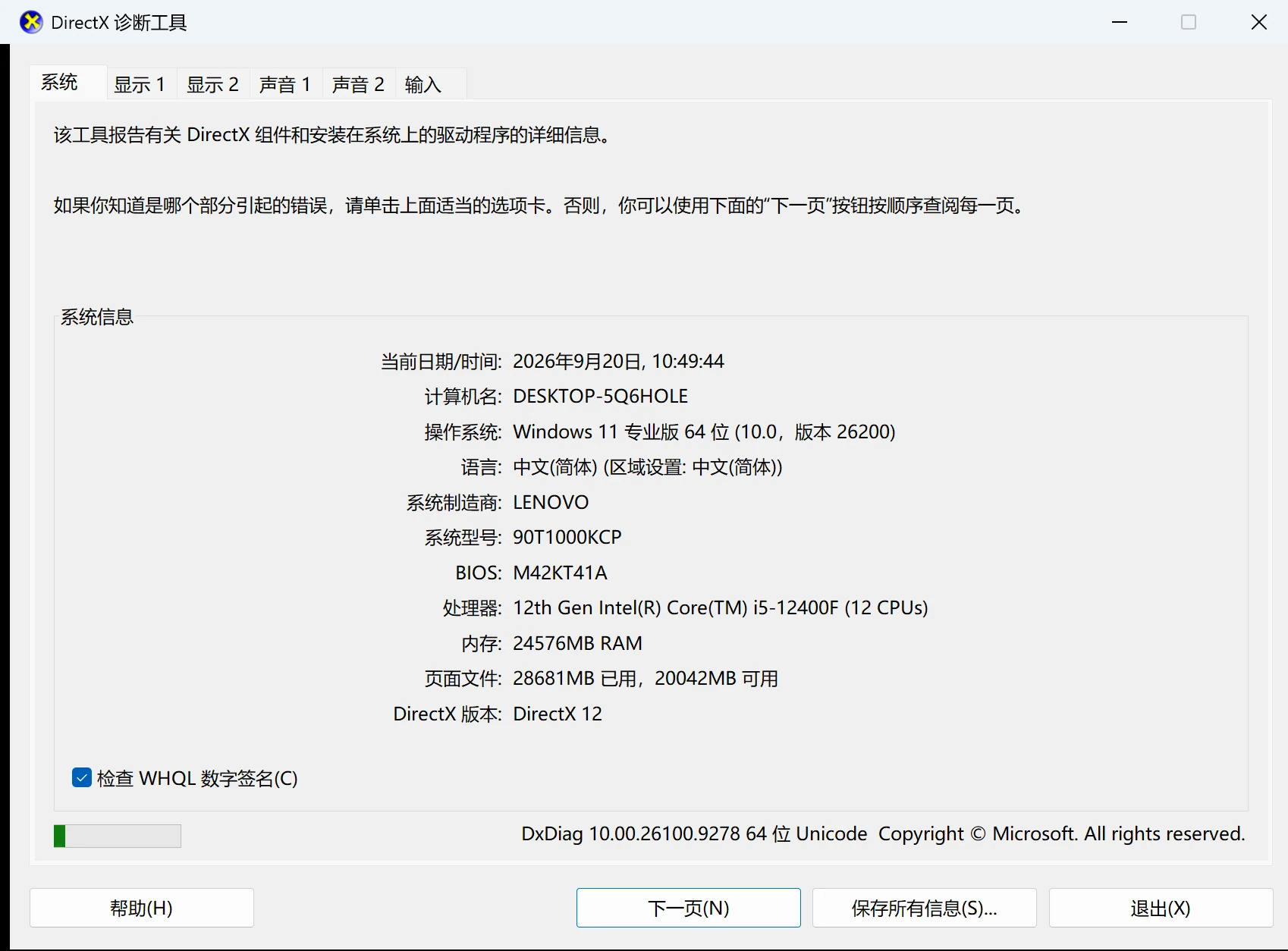Switch to the 声音 2 tab

[x=358, y=84]
